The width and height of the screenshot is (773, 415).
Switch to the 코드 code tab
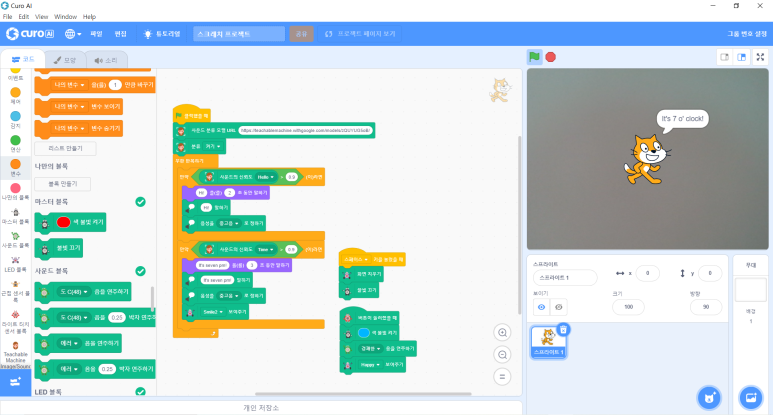[23, 60]
